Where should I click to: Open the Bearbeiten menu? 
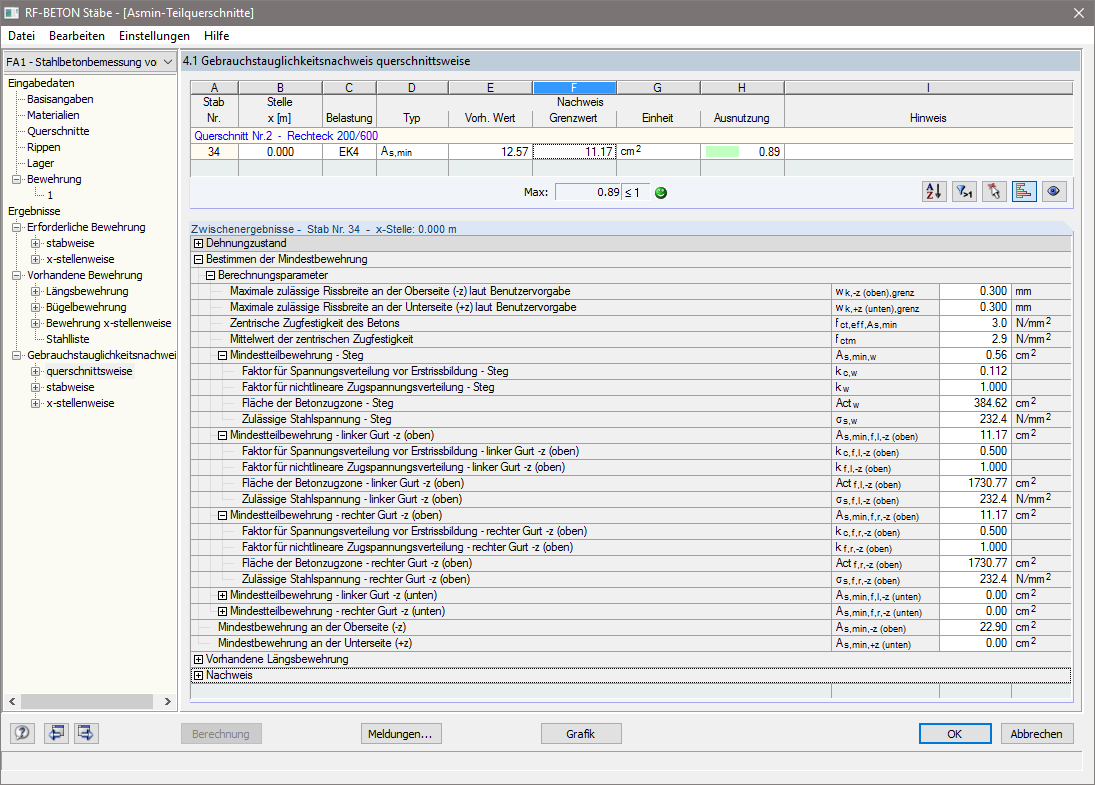point(77,36)
